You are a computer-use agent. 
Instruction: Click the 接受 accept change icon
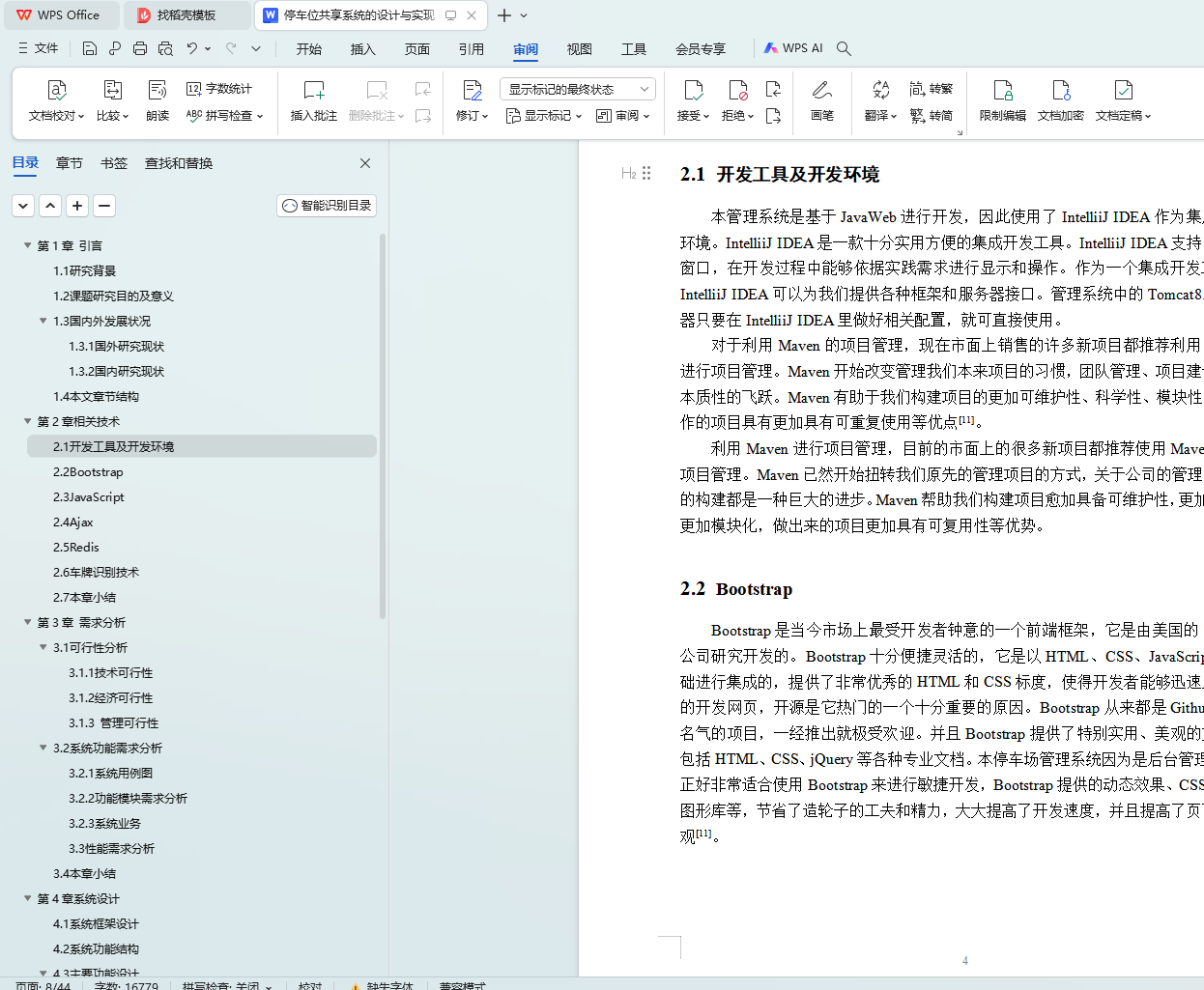(693, 91)
